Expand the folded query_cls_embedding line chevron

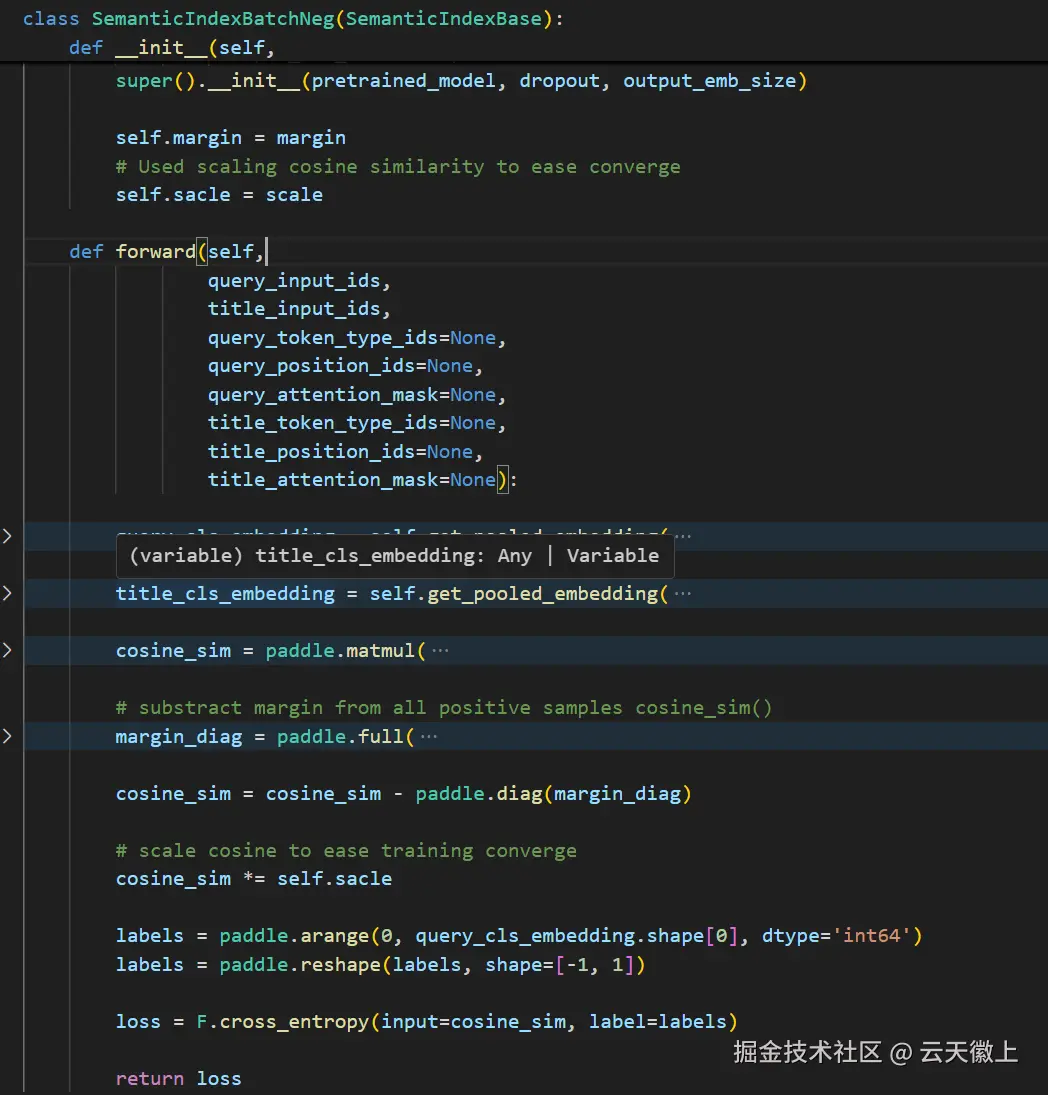pyautogui.click(x=7, y=536)
